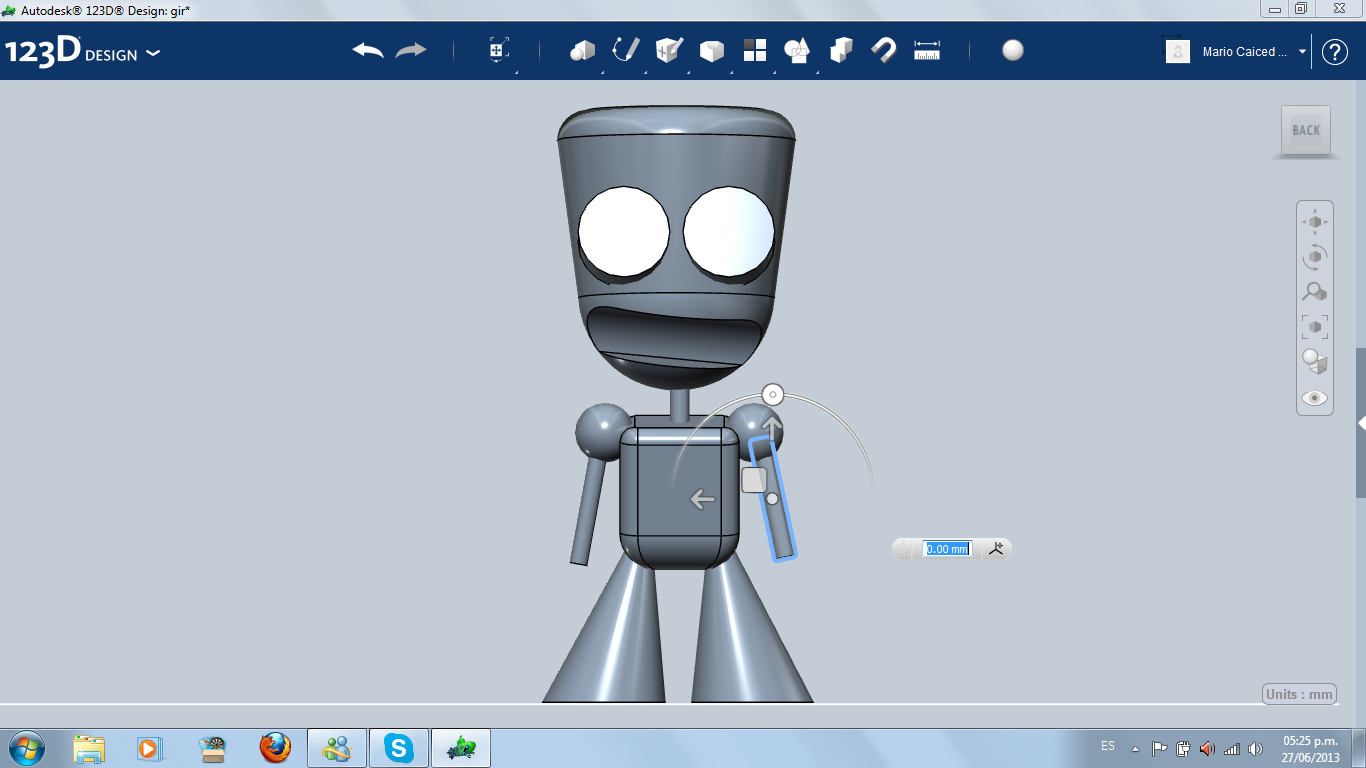Click the Units : mm button
Image resolution: width=1366 pixels, height=768 pixels.
1300,695
